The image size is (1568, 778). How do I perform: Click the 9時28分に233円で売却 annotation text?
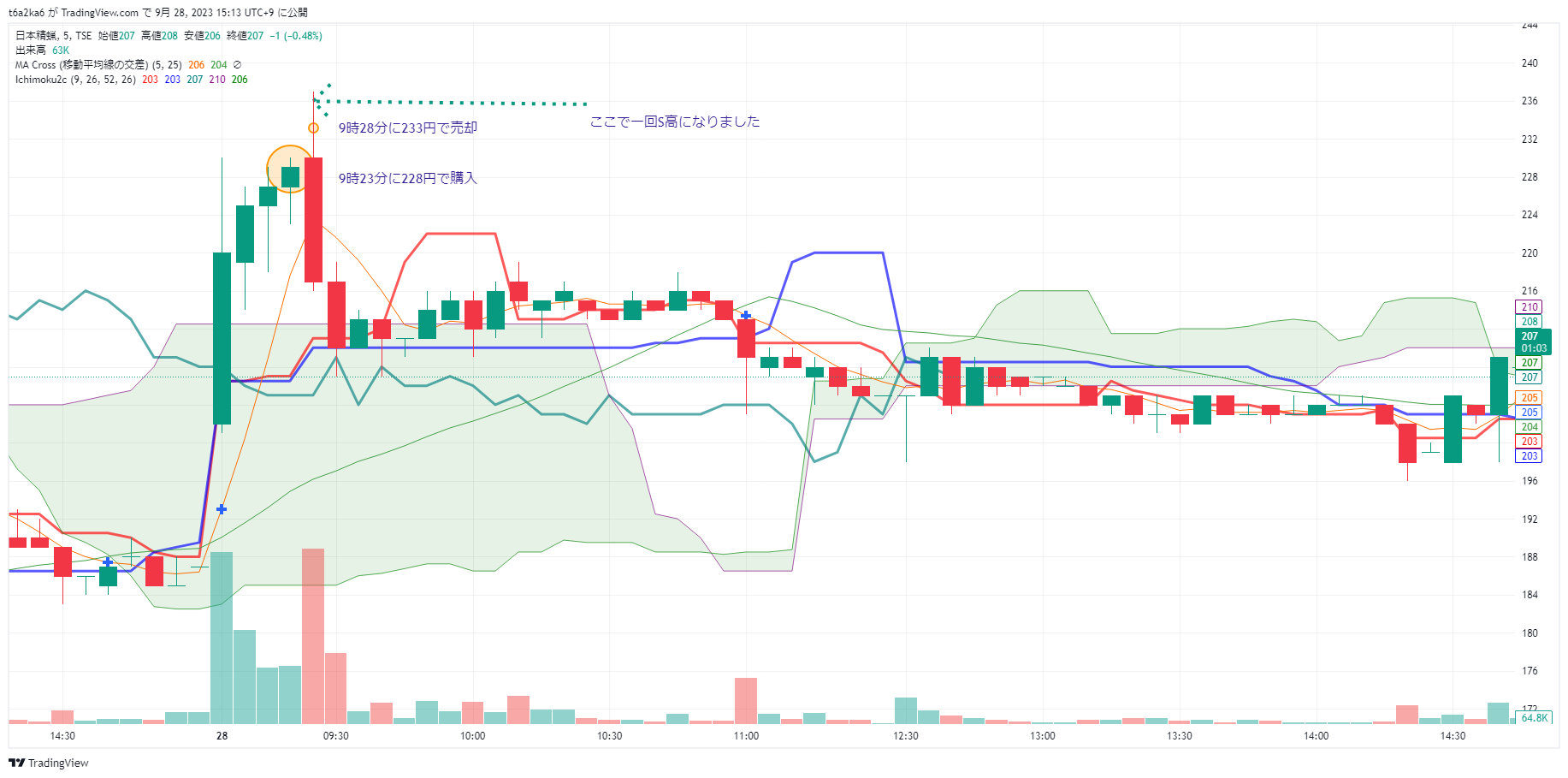tap(408, 128)
